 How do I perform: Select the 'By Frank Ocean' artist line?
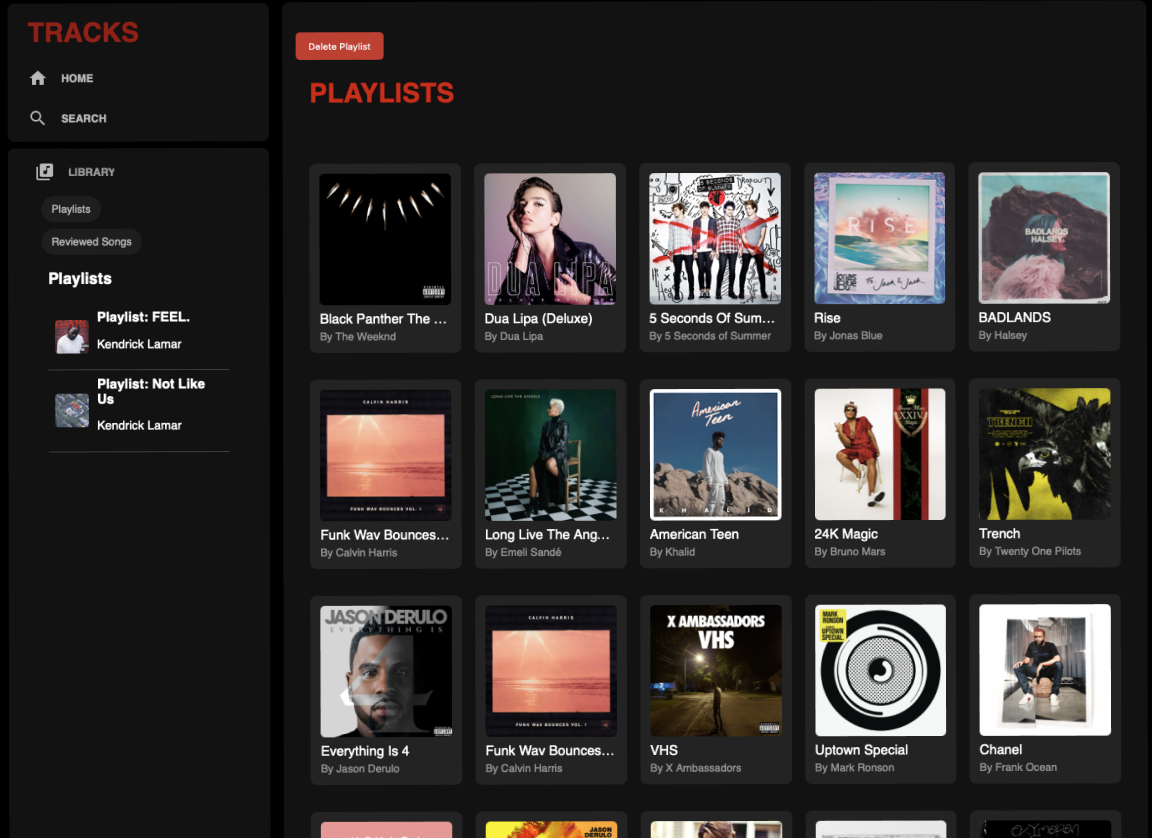(x=1018, y=767)
